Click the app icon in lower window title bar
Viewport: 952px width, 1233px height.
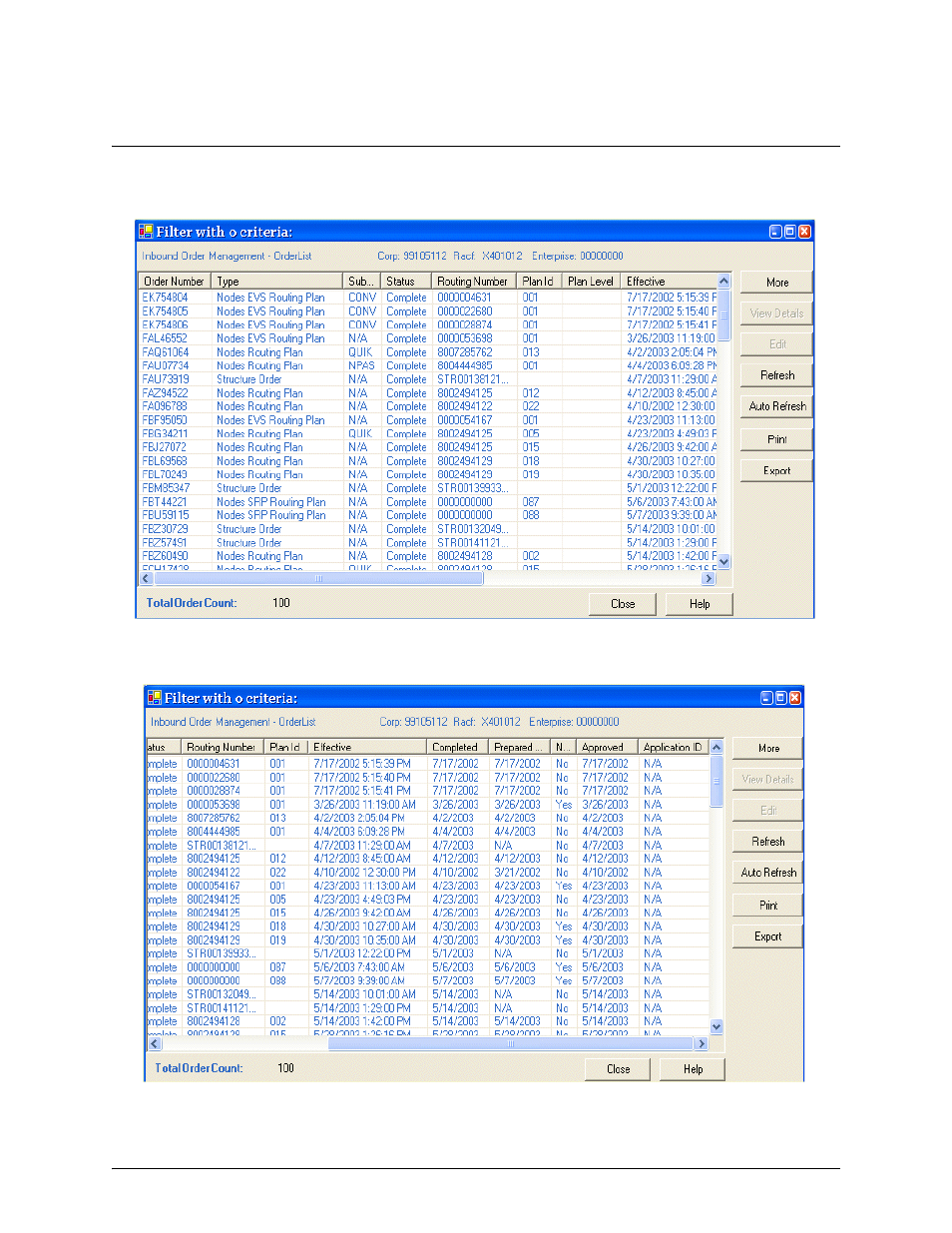154,698
